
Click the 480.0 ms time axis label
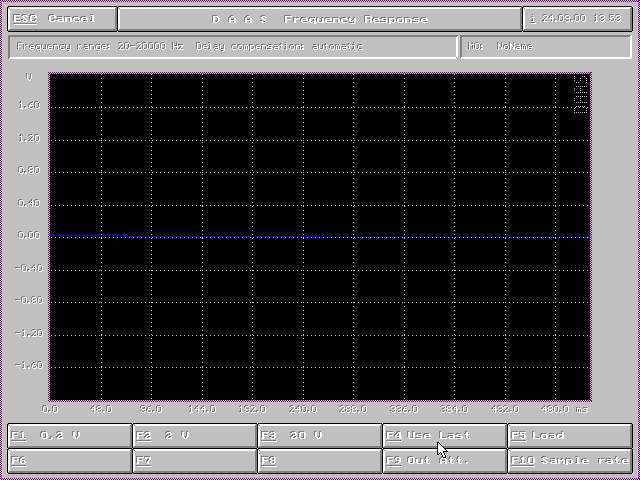560,409
